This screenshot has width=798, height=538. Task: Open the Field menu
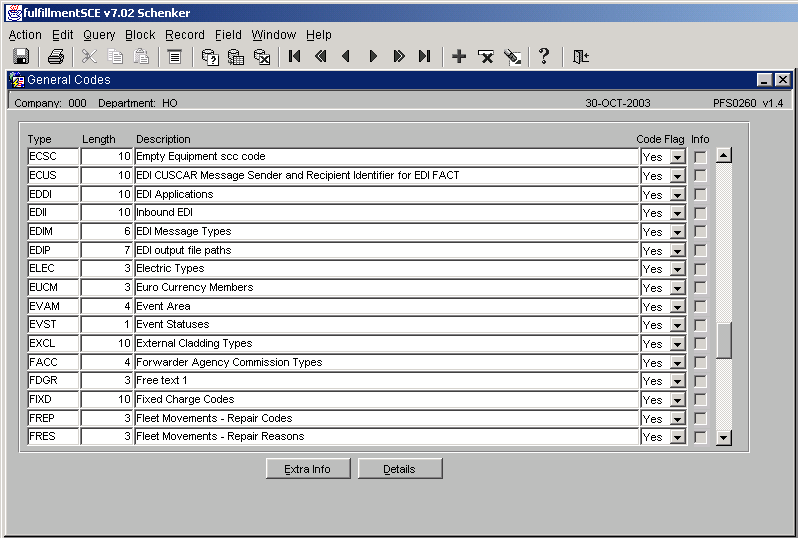228,35
